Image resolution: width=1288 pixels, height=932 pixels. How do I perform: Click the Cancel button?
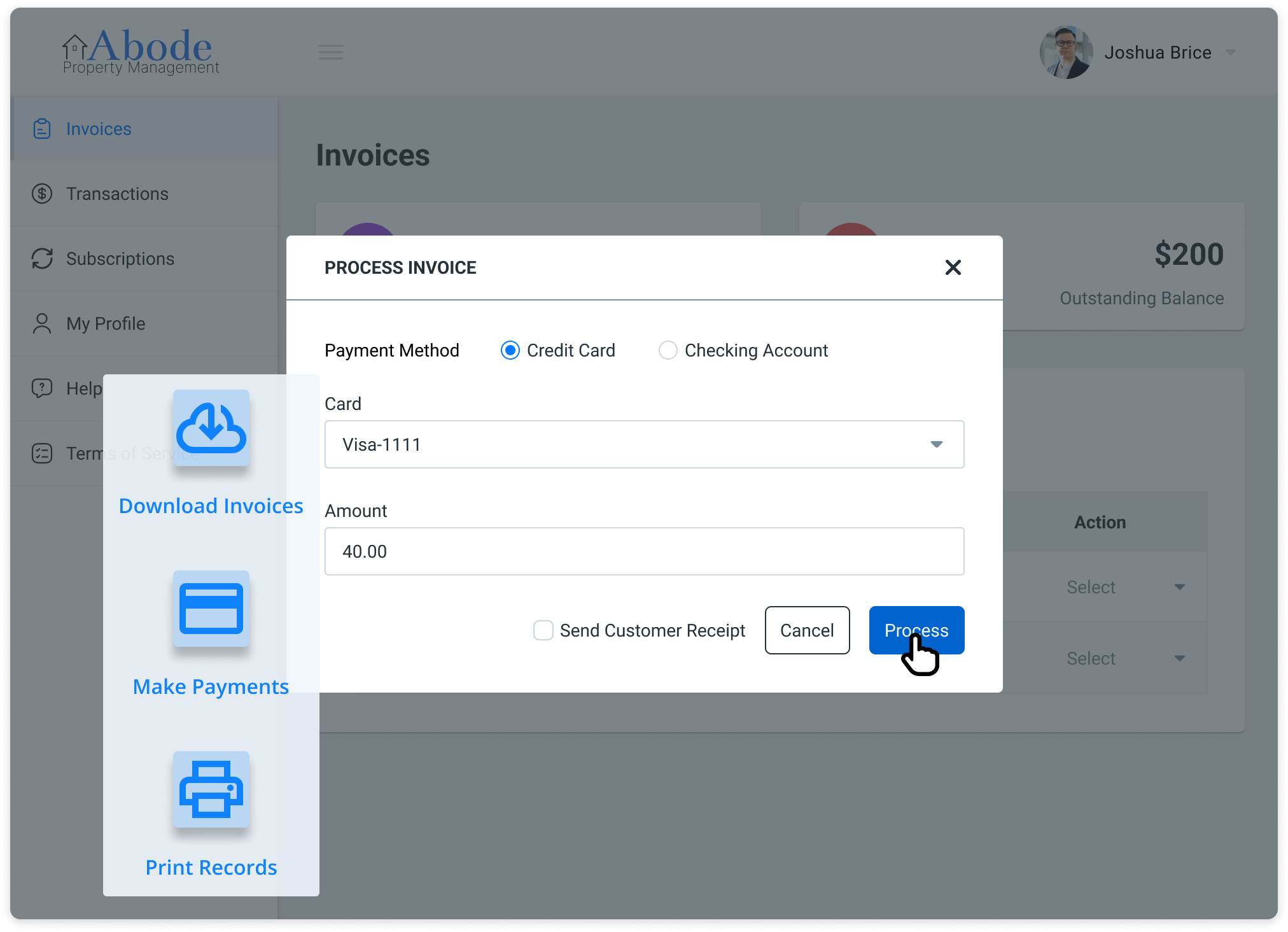tap(808, 630)
